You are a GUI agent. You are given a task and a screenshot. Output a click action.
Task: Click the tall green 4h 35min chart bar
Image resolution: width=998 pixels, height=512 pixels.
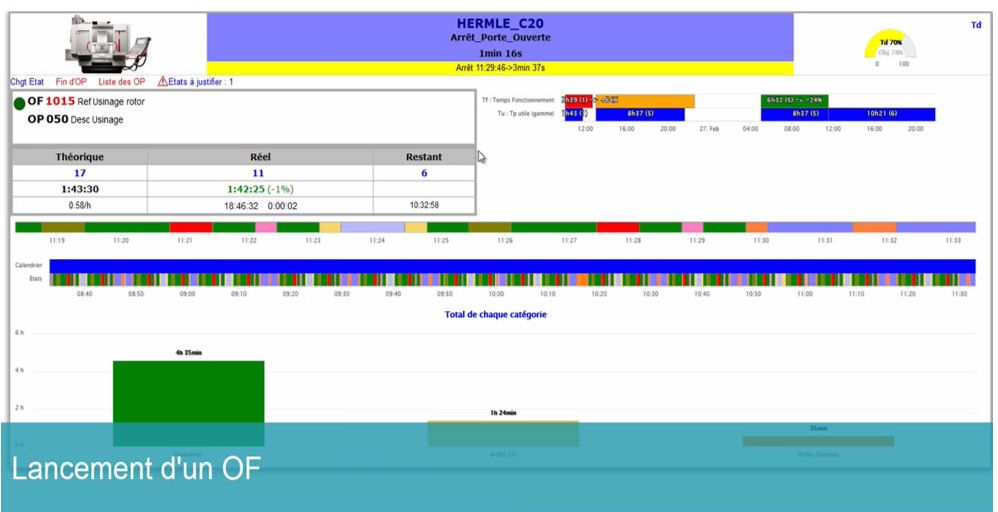tap(188, 402)
